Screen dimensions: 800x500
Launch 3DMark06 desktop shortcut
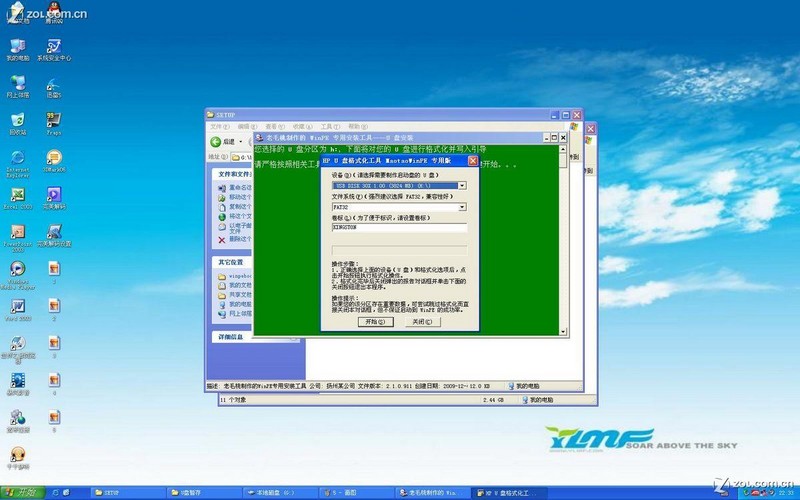(54, 161)
